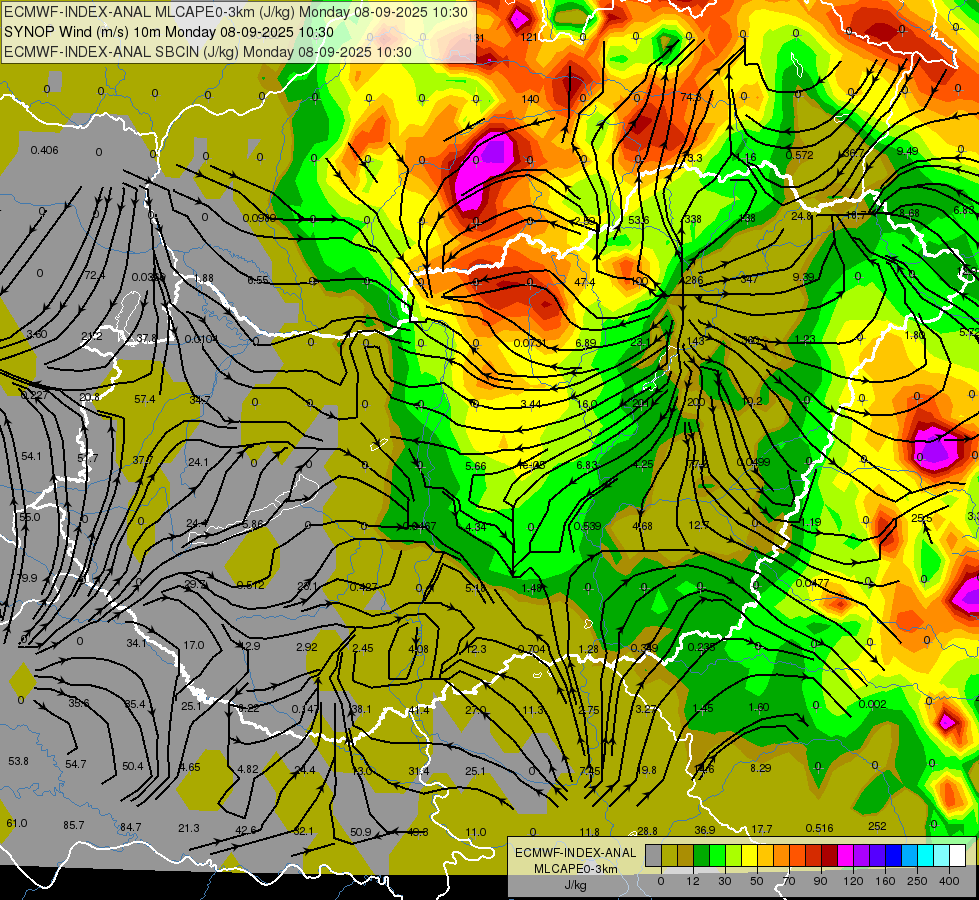The width and height of the screenshot is (979, 900).
Task: Click the map value 17.0
Action: [x=194, y=645]
